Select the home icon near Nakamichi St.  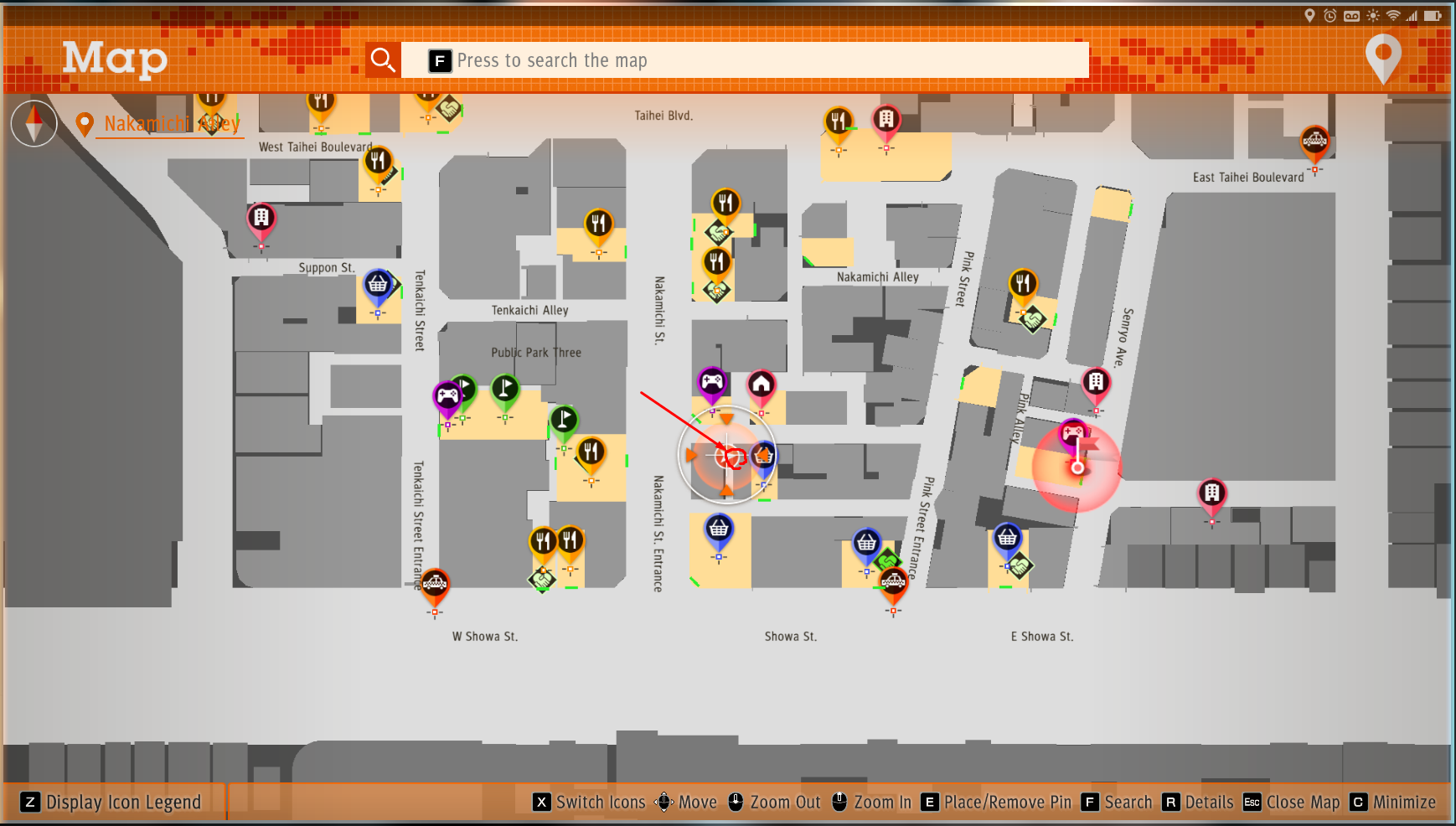tap(761, 385)
